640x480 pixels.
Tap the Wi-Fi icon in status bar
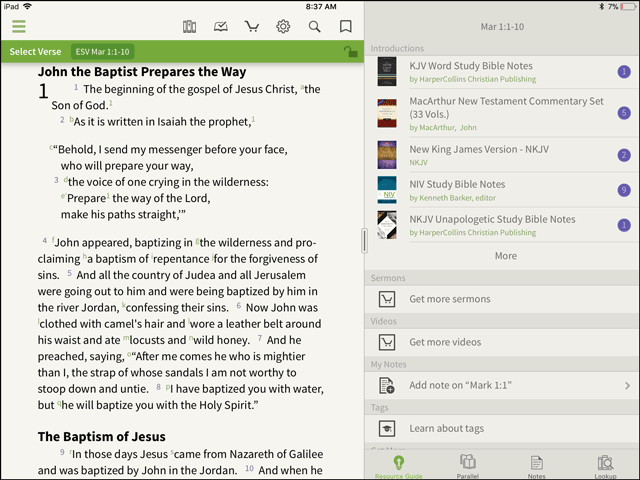[27, 7]
